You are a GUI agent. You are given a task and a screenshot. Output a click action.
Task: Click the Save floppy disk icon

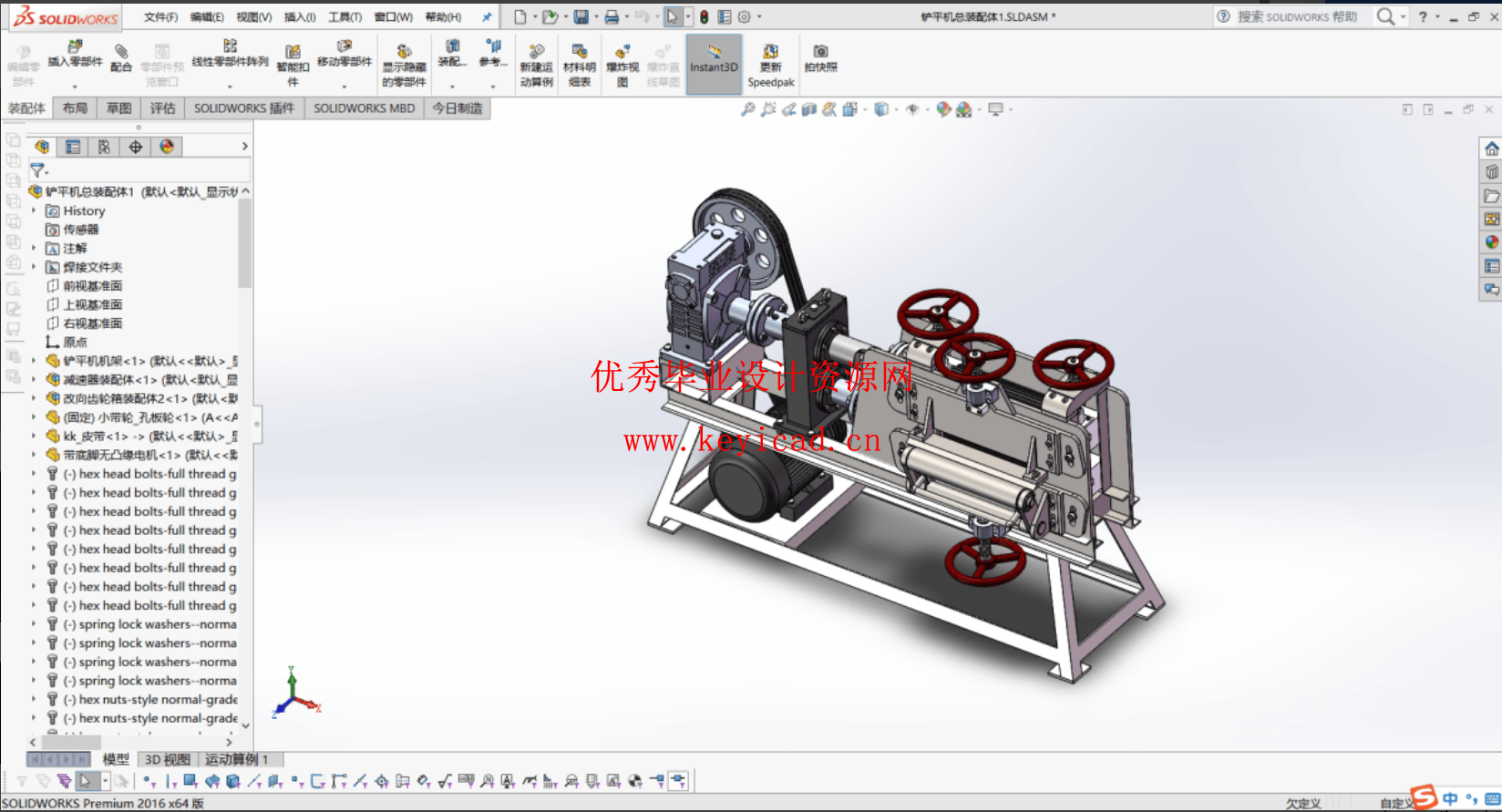581,16
